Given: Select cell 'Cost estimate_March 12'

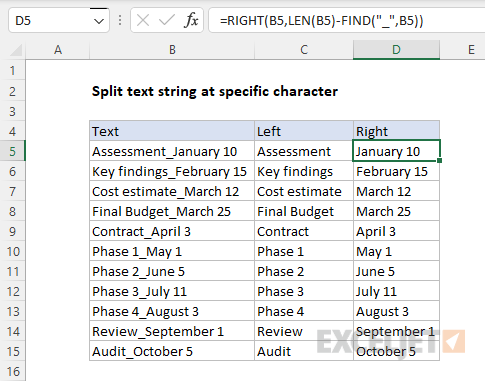Looking at the screenshot, I should (172, 191).
